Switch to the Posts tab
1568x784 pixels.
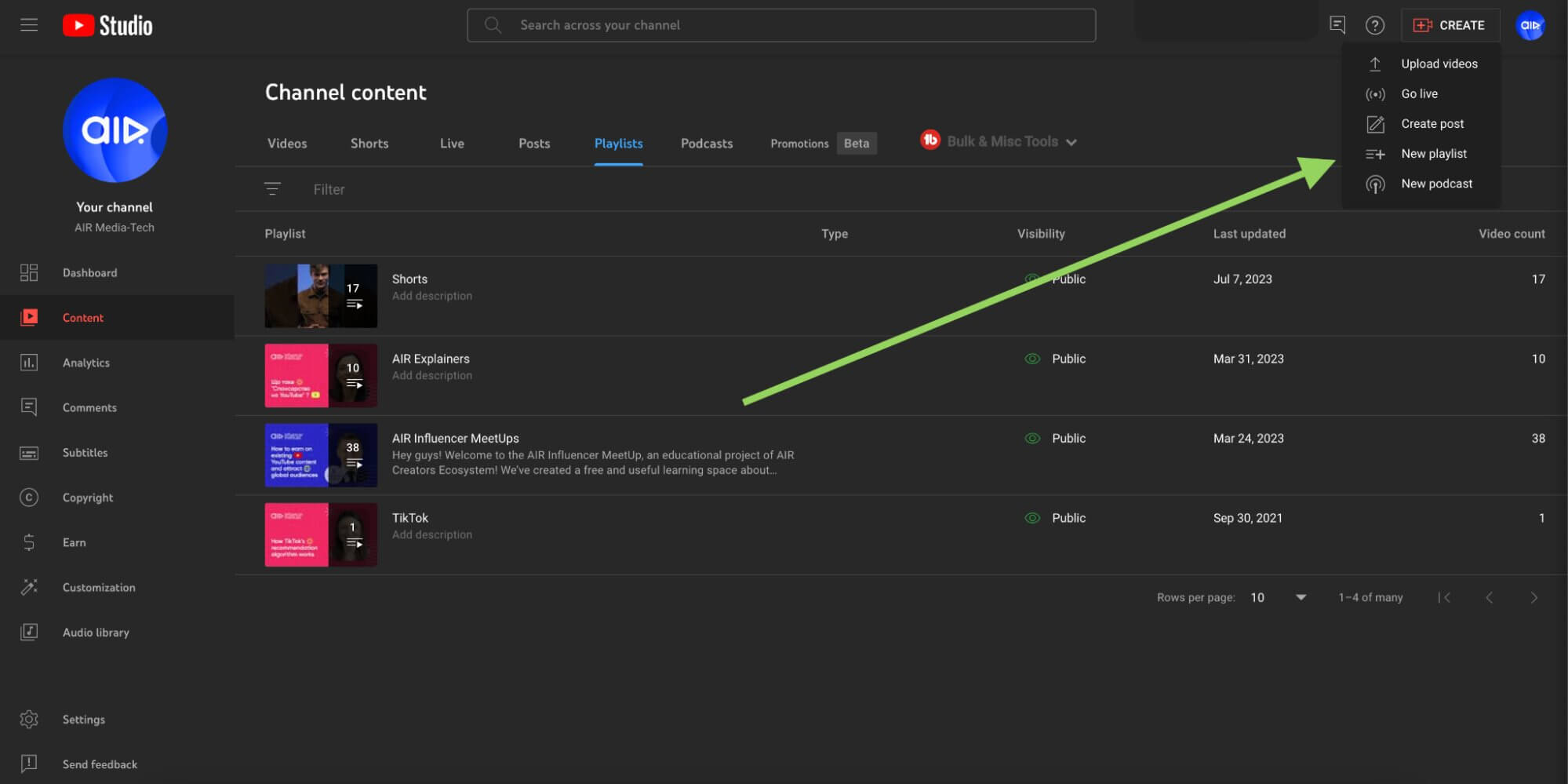click(534, 144)
